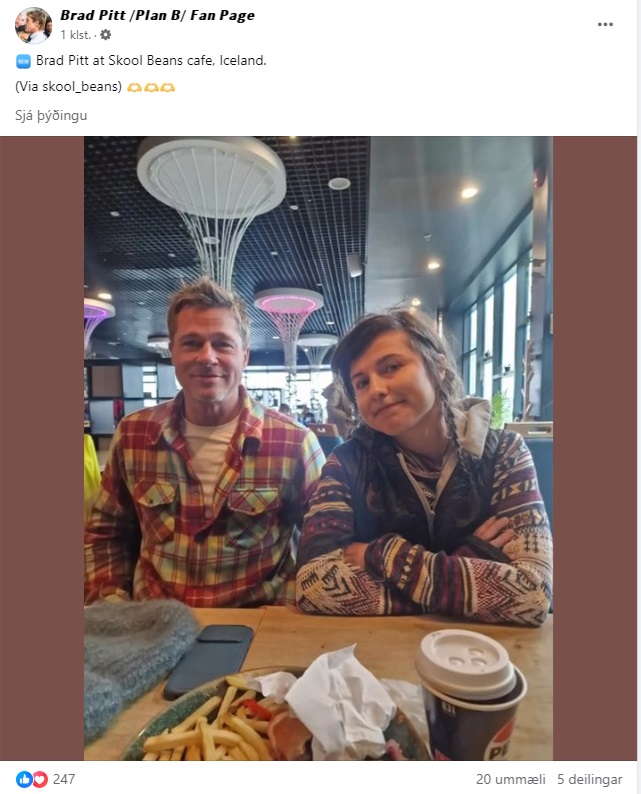Click the "1 klst." timestamp
The height and width of the screenshot is (794, 641).
point(75,35)
